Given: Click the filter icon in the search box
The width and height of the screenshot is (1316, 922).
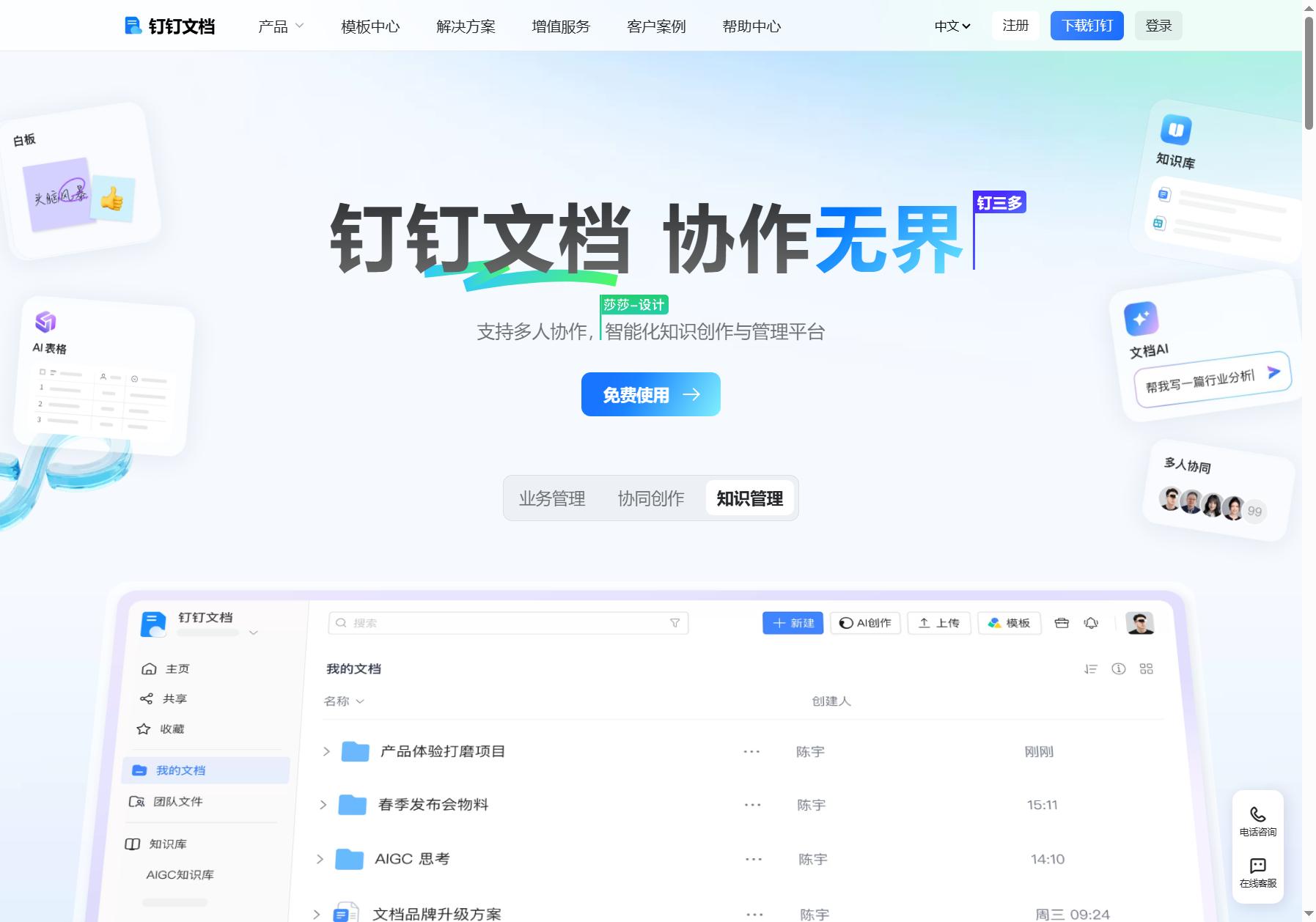Looking at the screenshot, I should [674, 623].
